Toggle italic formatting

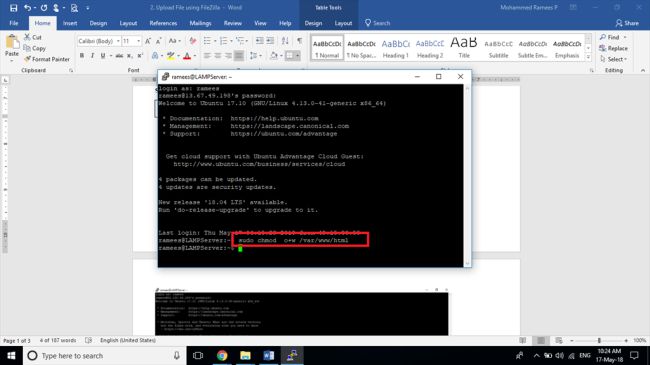coord(92,56)
